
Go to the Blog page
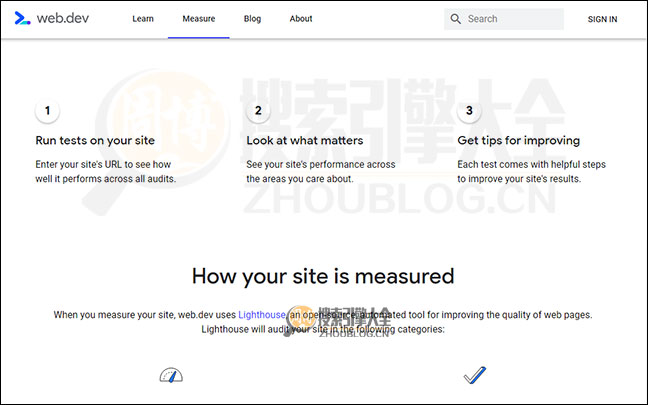click(252, 19)
